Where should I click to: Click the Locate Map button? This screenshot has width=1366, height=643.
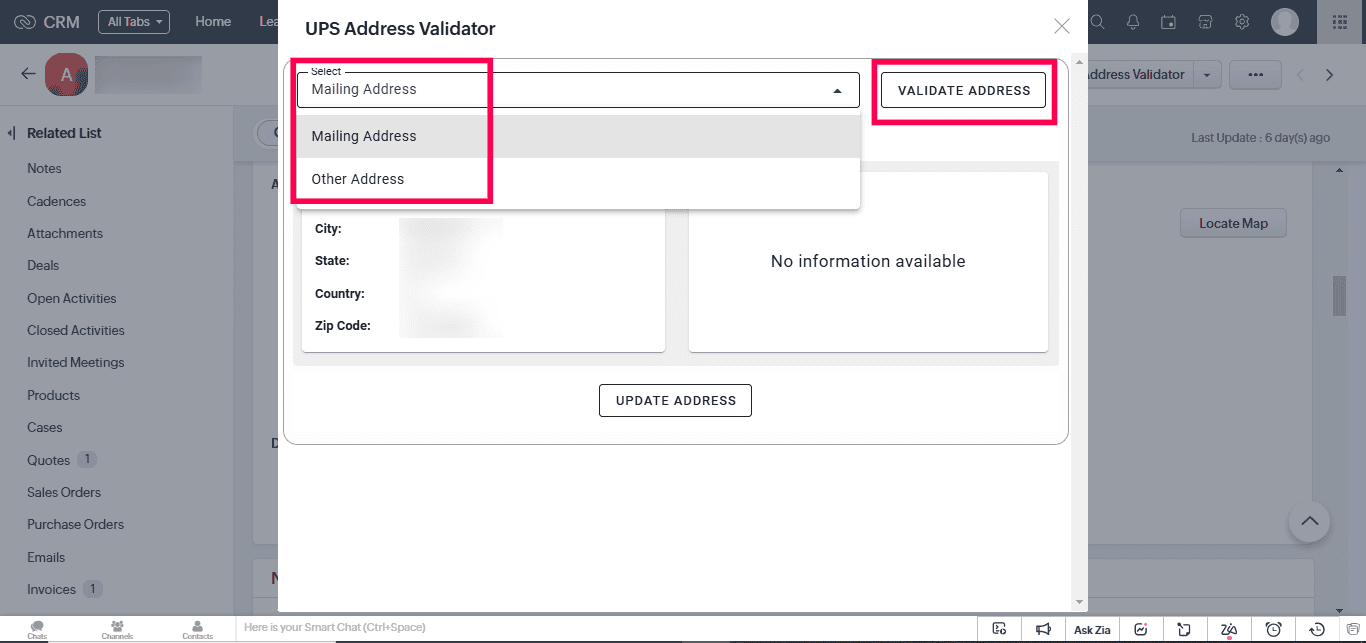tap(1233, 223)
